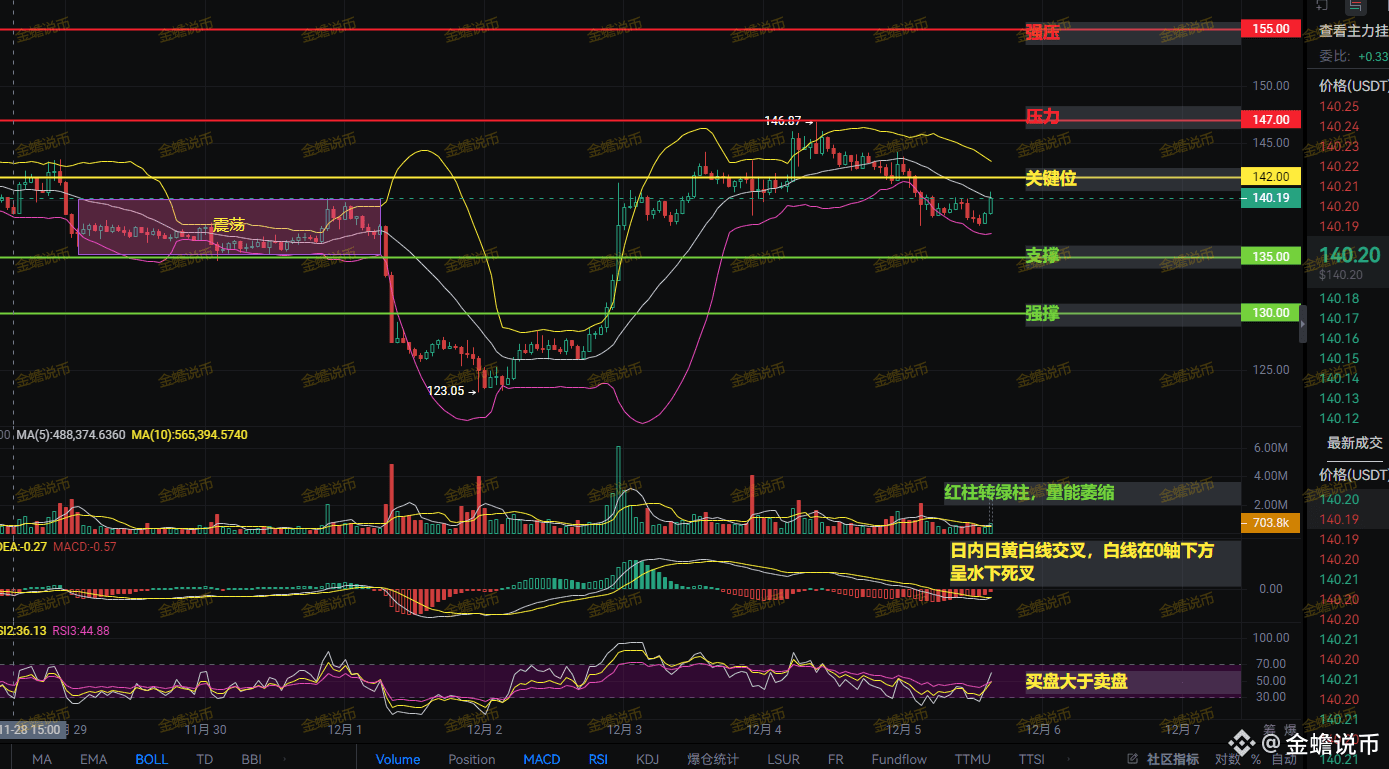Select the 135.00 green price label
1389x769 pixels.
[x=1271, y=256]
